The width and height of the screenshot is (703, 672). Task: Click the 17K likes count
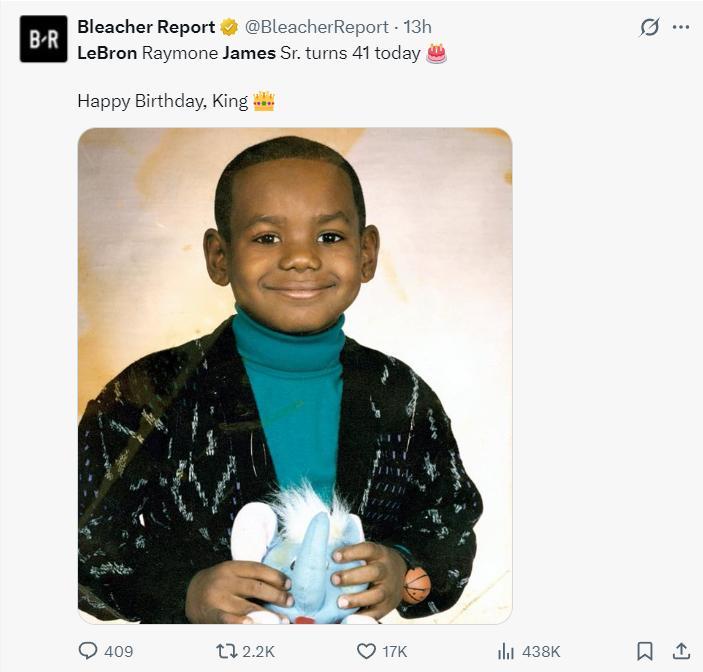tap(395, 651)
